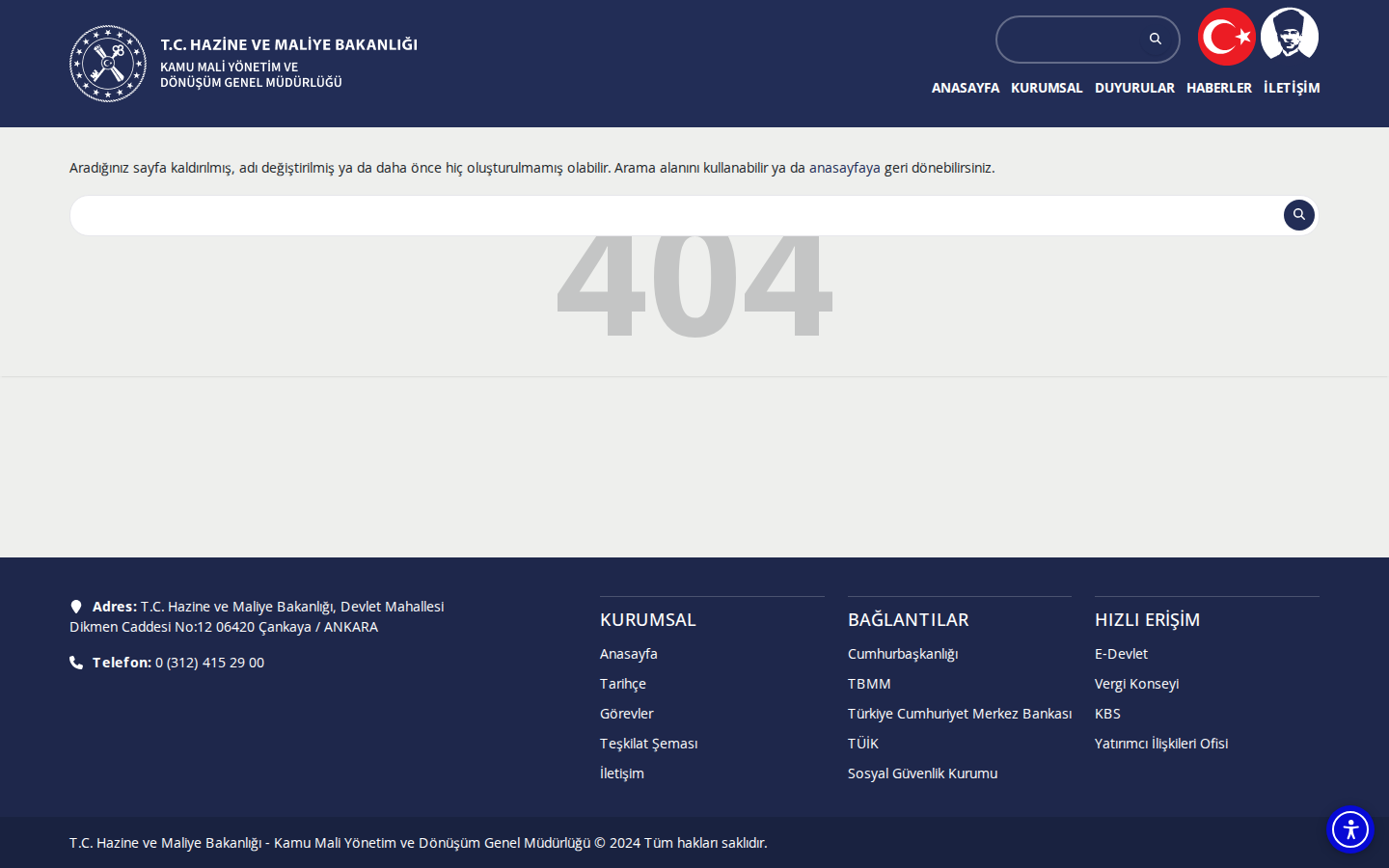Screen dimensions: 1389x868
Task: Go to DUYURULAR menu item
Action: pos(1134,88)
